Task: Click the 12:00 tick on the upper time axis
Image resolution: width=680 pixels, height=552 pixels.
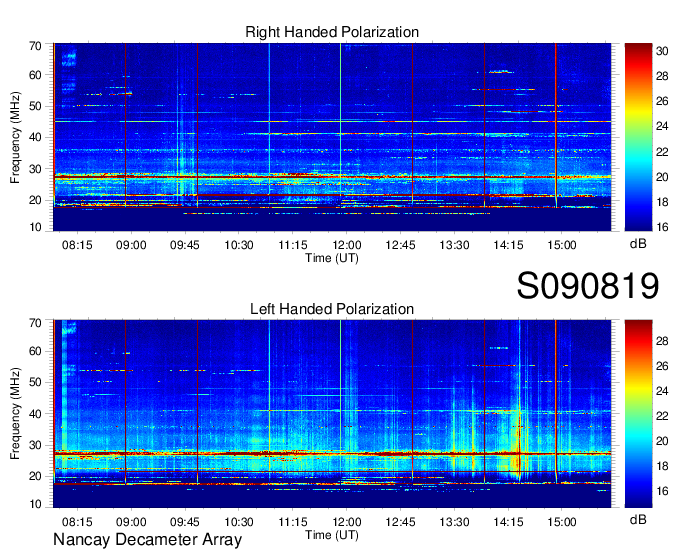Action: [x=347, y=245]
